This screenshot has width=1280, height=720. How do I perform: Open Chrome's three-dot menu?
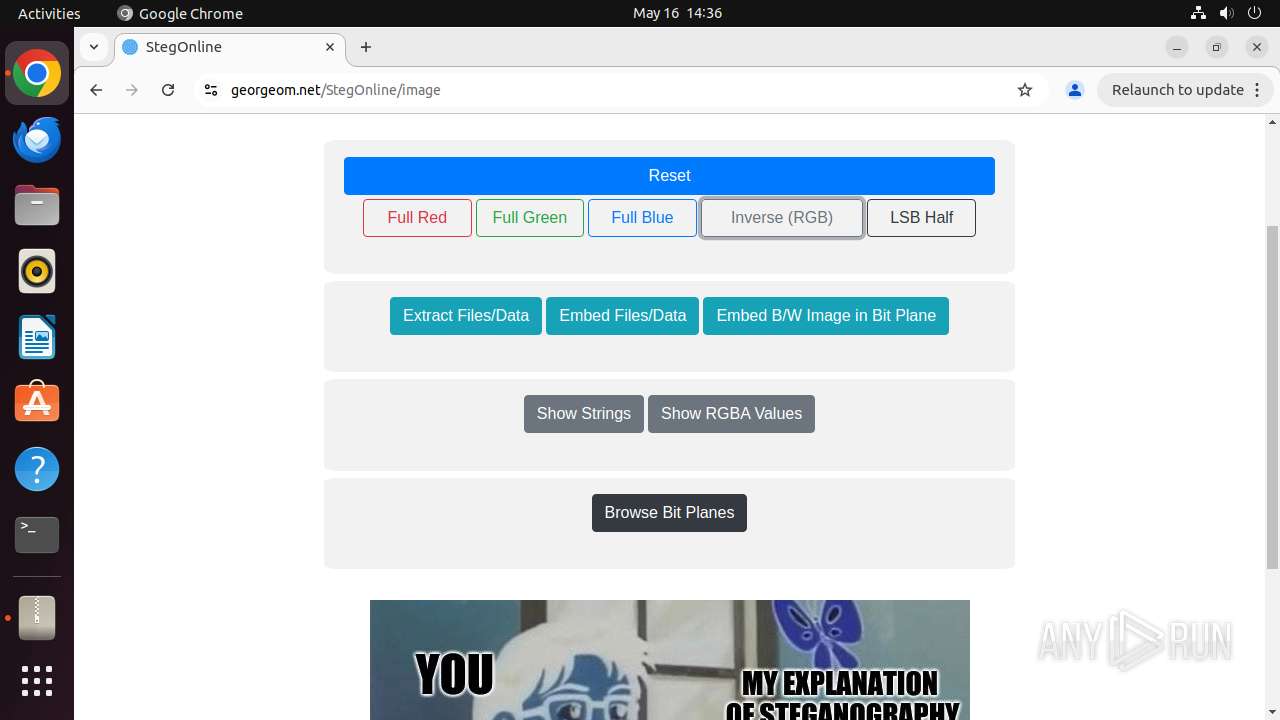(x=1257, y=90)
